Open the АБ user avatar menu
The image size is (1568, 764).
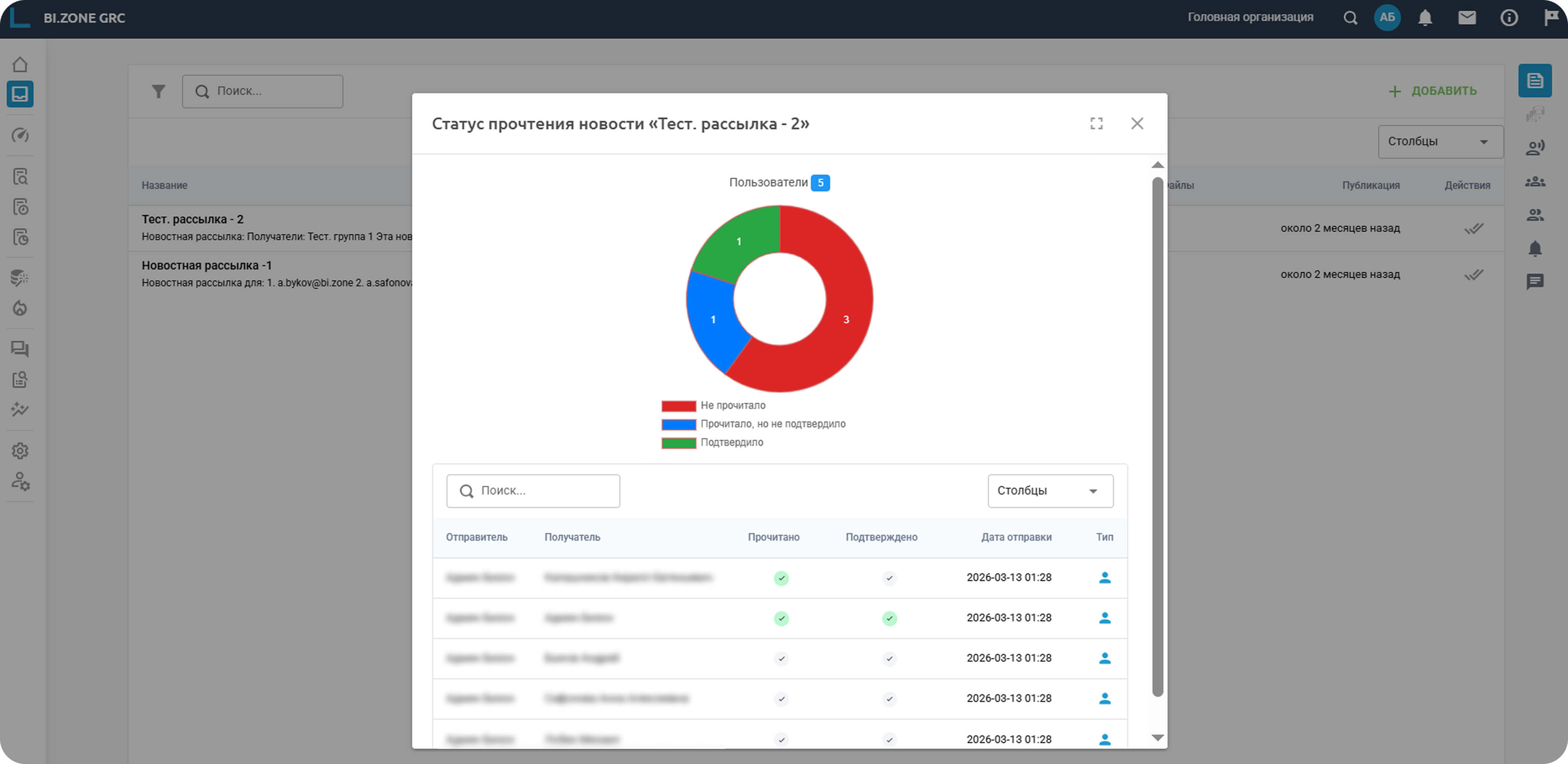[x=1387, y=18]
